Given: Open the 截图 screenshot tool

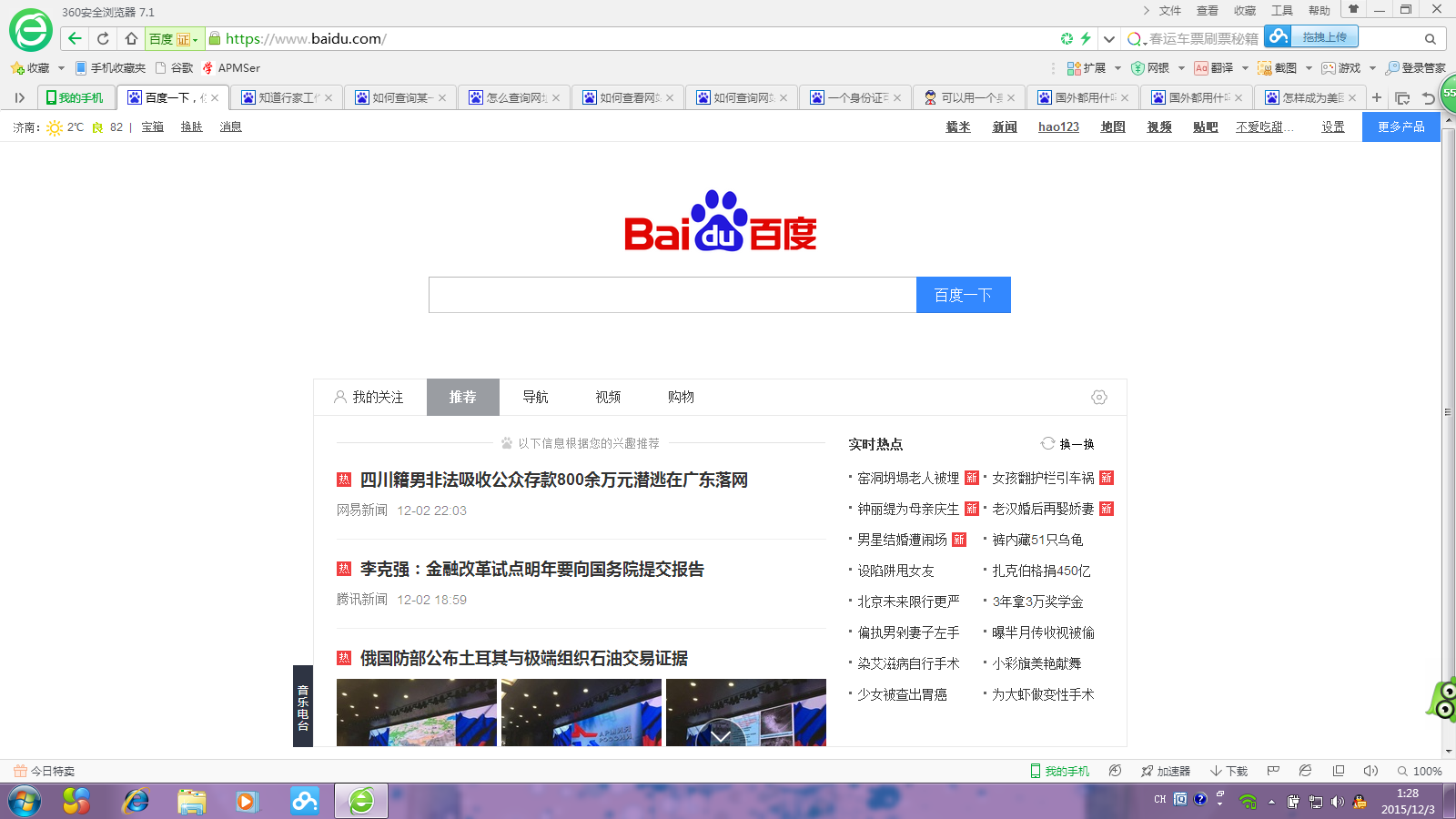Looking at the screenshot, I should click(1277, 68).
